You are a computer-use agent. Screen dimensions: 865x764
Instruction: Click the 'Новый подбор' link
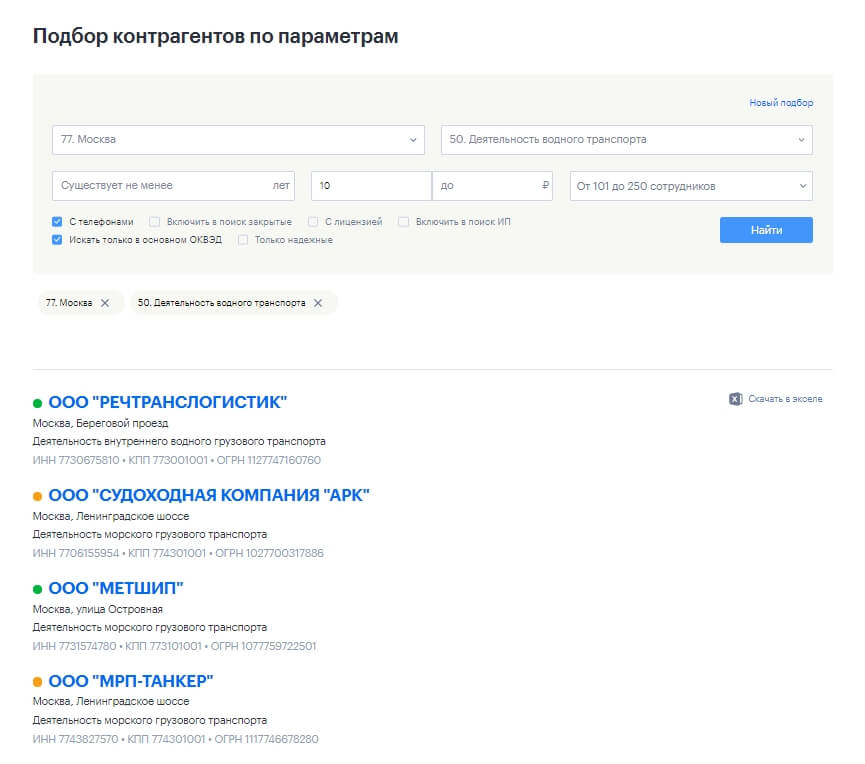click(781, 103)
